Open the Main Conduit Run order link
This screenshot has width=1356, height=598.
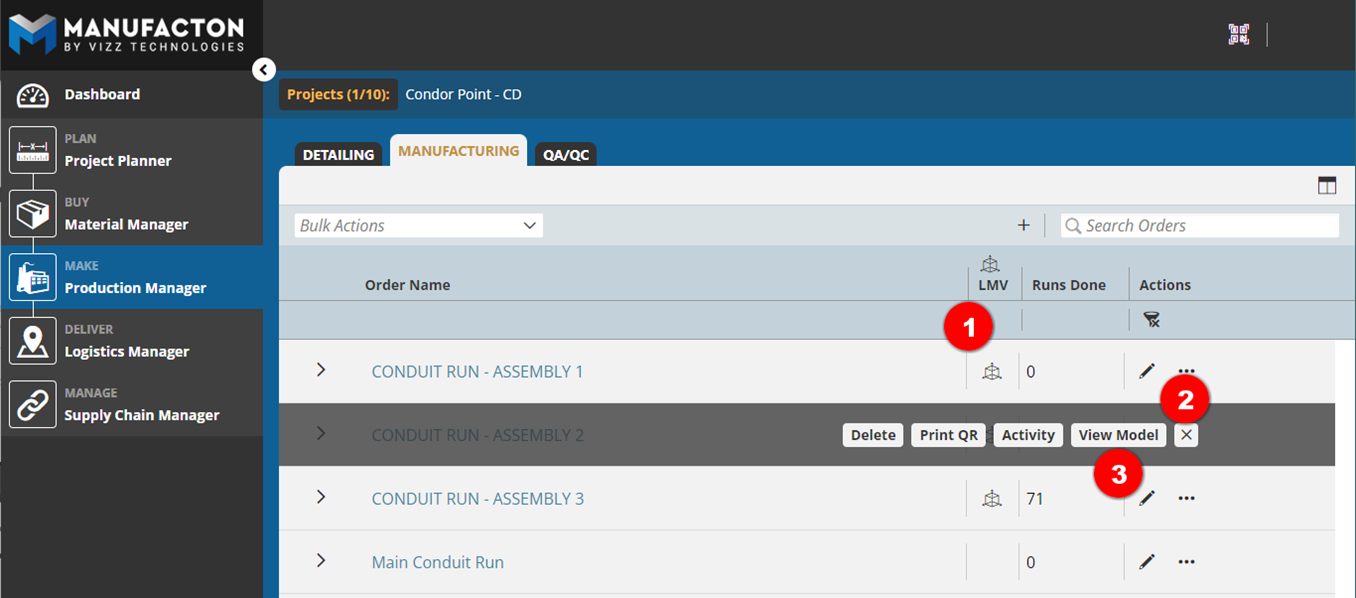click(437, 561)
